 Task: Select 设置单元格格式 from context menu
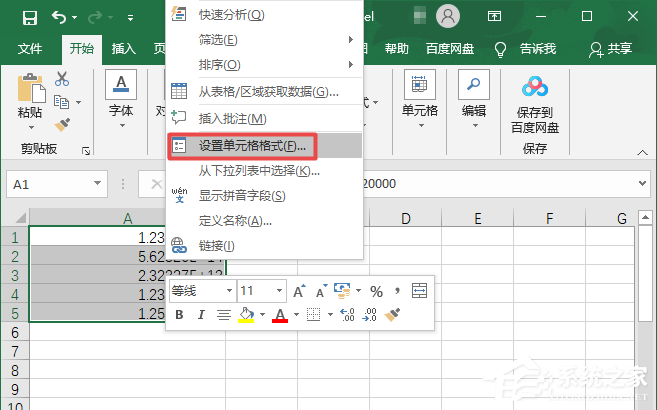pos(252,145)
